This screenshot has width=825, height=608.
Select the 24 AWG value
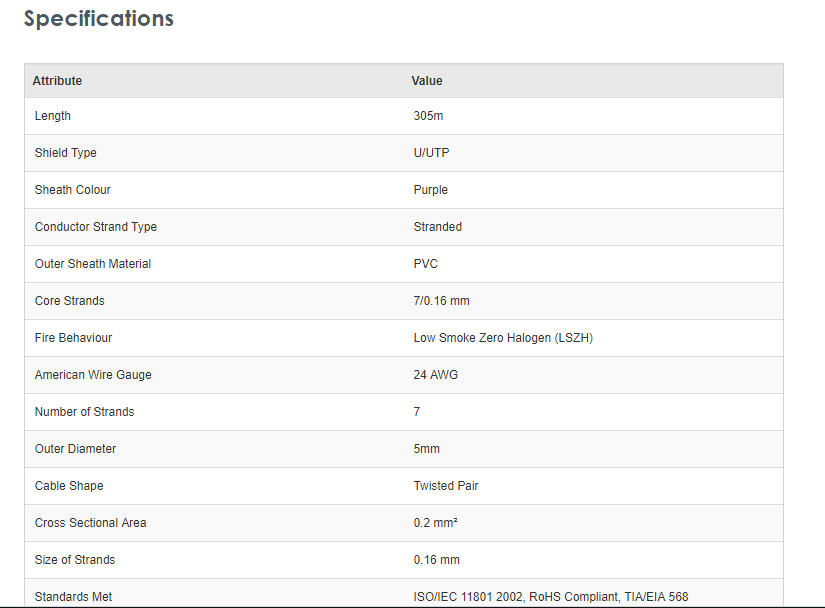click(436, 375)
